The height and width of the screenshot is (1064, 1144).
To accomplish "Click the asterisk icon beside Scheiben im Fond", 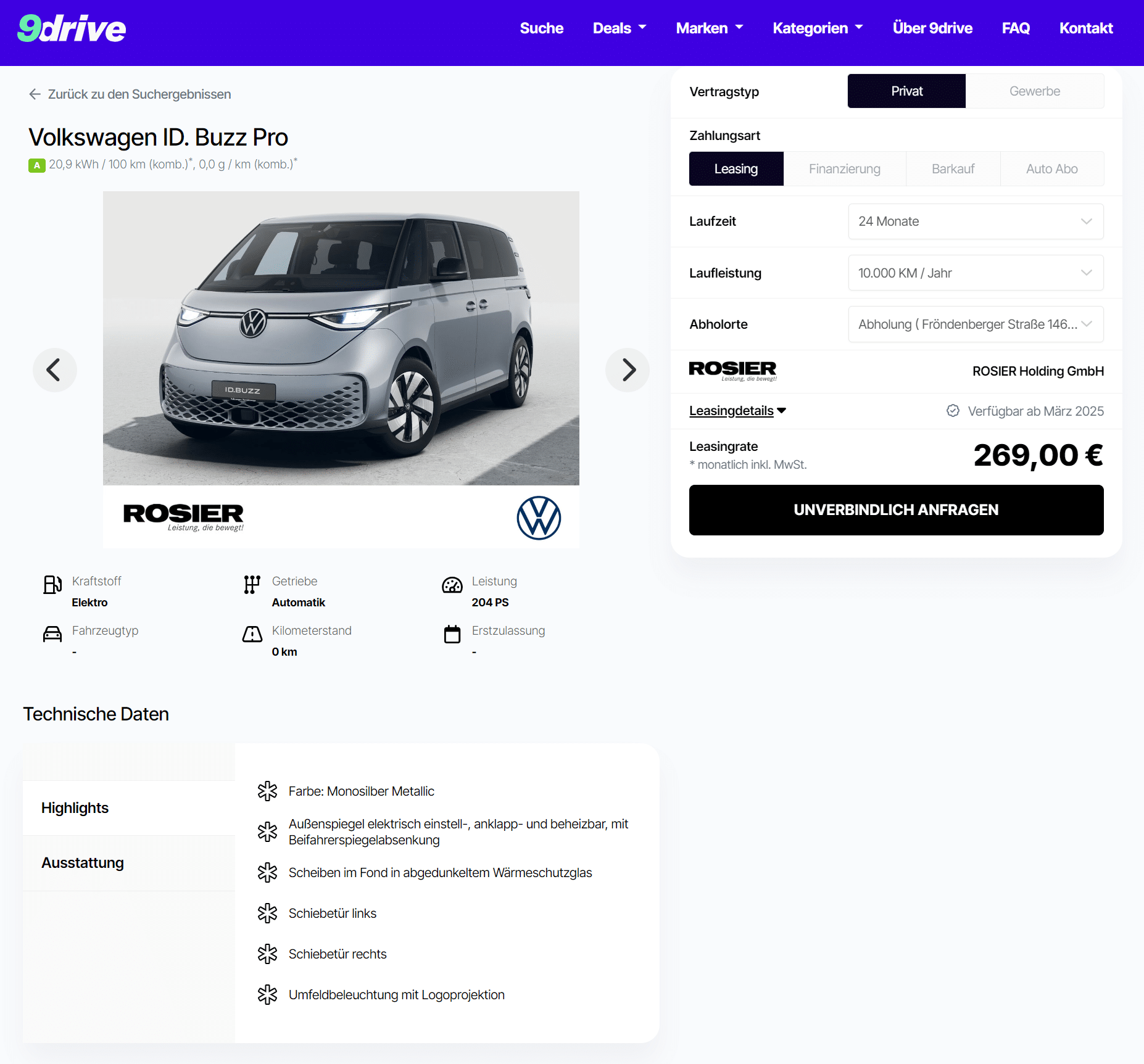I will tap(267, 872).
